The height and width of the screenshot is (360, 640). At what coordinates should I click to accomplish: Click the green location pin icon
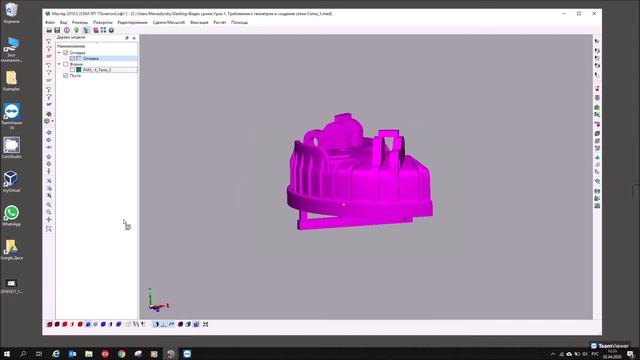76,31
